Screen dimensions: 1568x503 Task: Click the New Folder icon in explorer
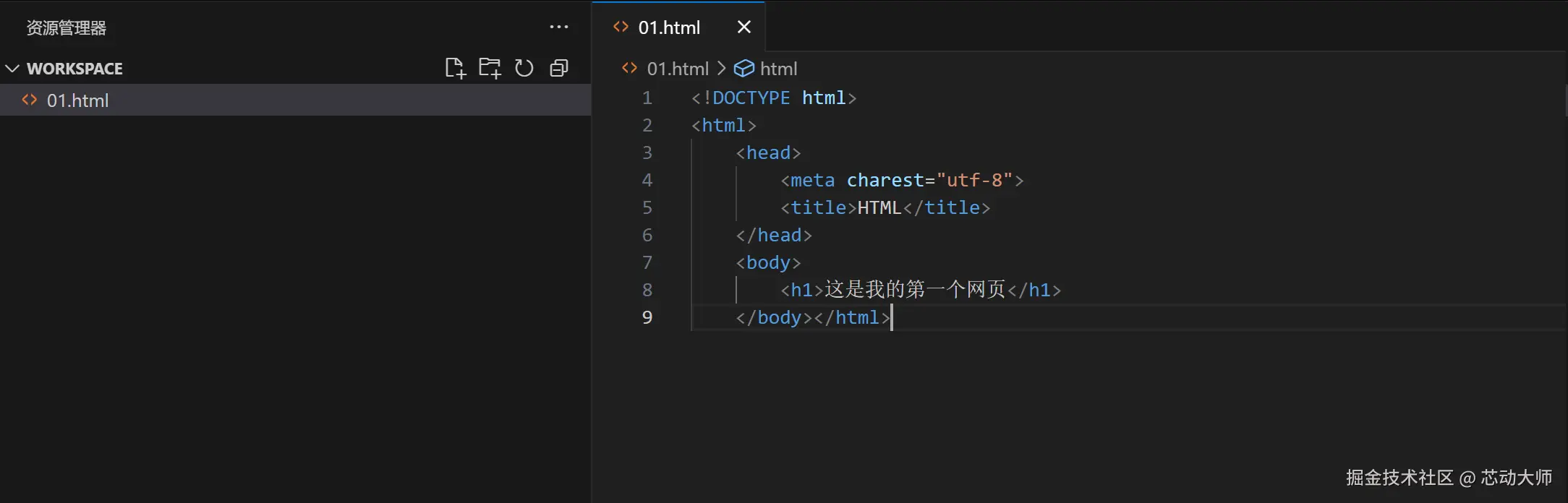point(490,68)
